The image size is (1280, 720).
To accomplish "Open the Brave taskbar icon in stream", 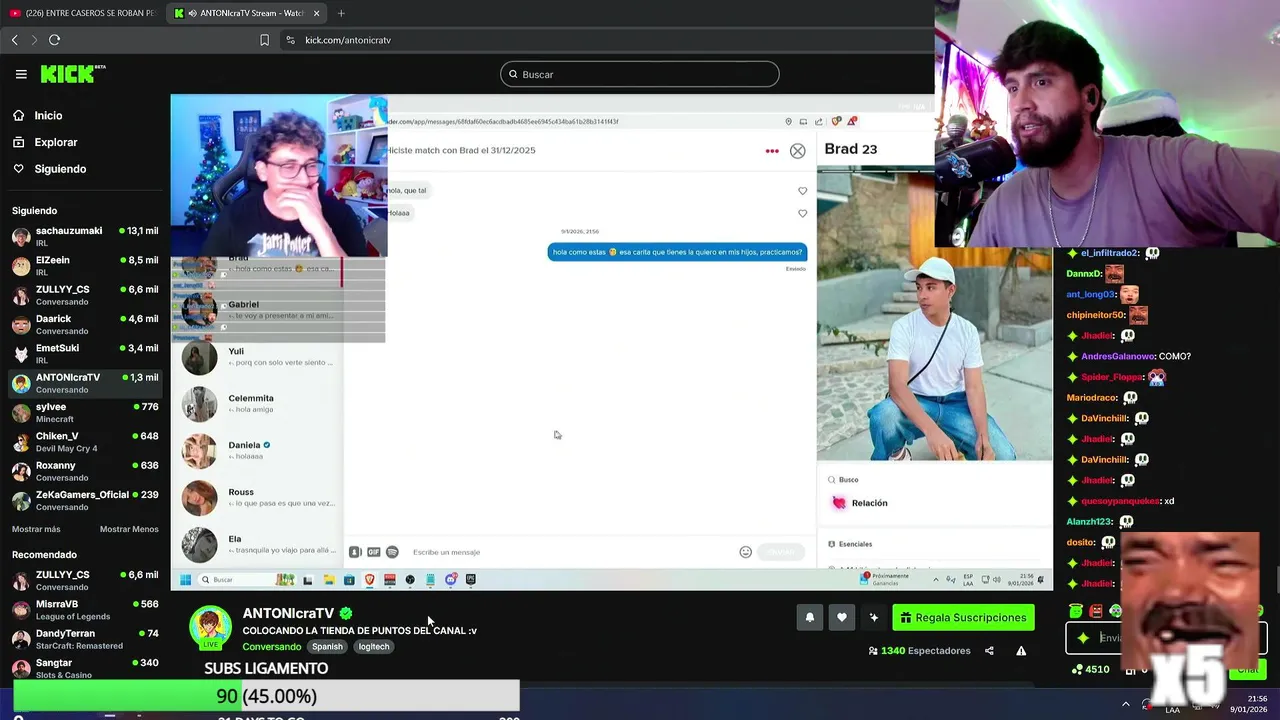I will tap(369, 580).
